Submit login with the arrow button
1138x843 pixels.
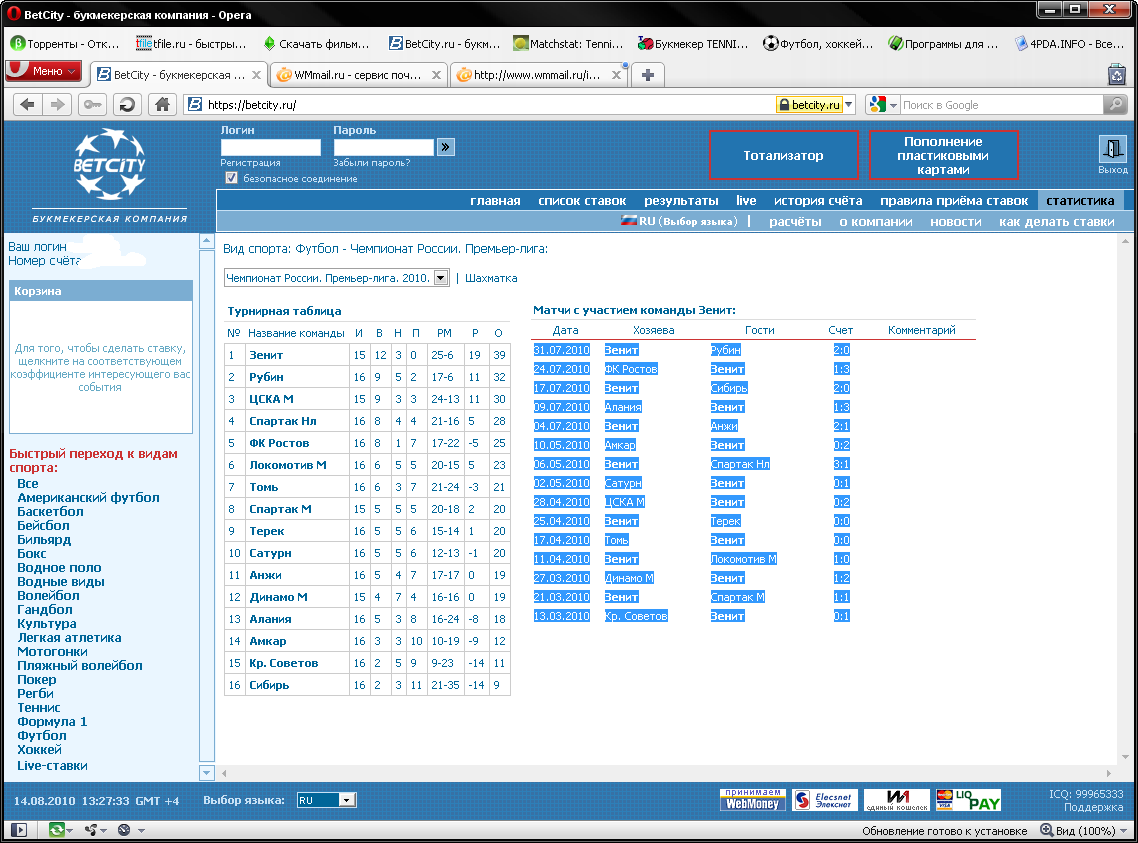(x=446, y=147)
